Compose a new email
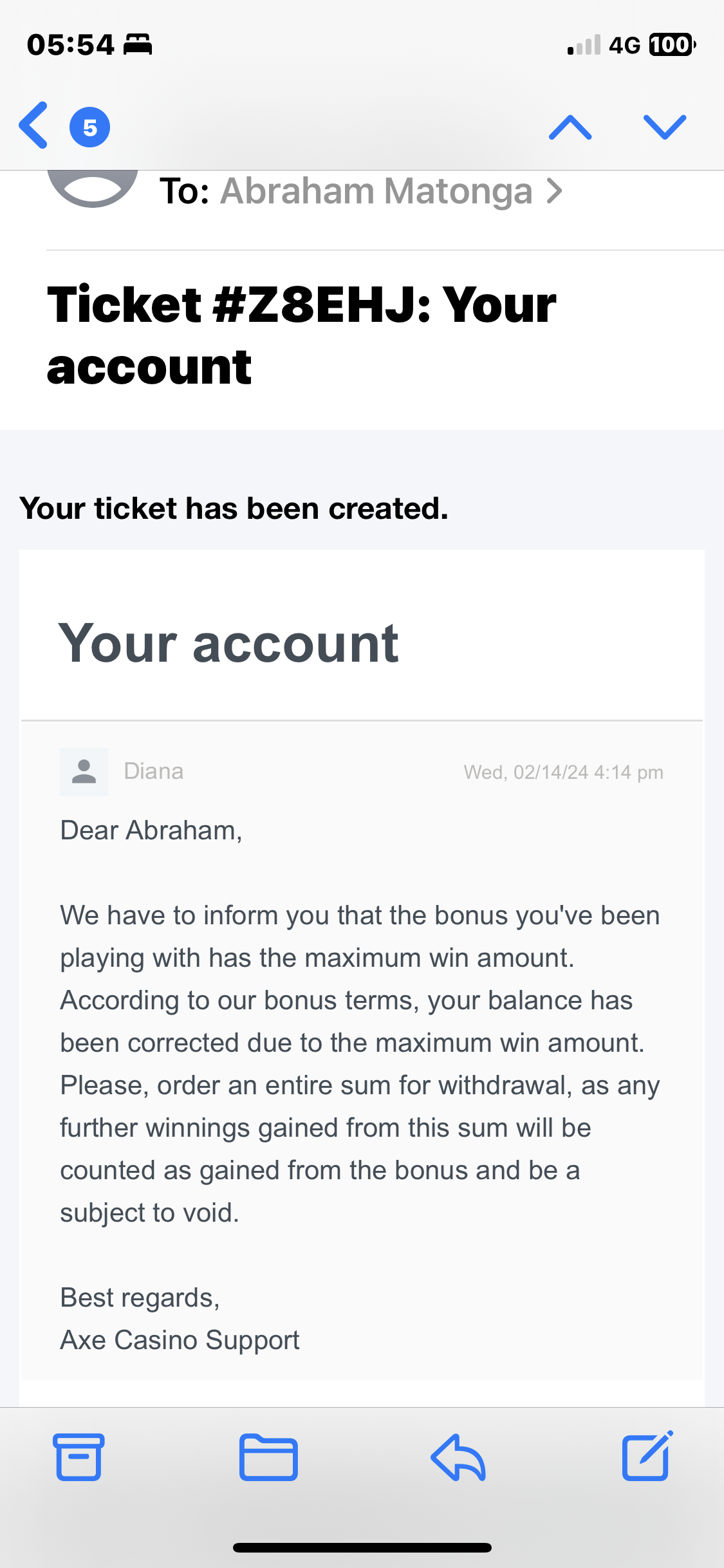The image size is (724, 1568). pos(647,1457)
